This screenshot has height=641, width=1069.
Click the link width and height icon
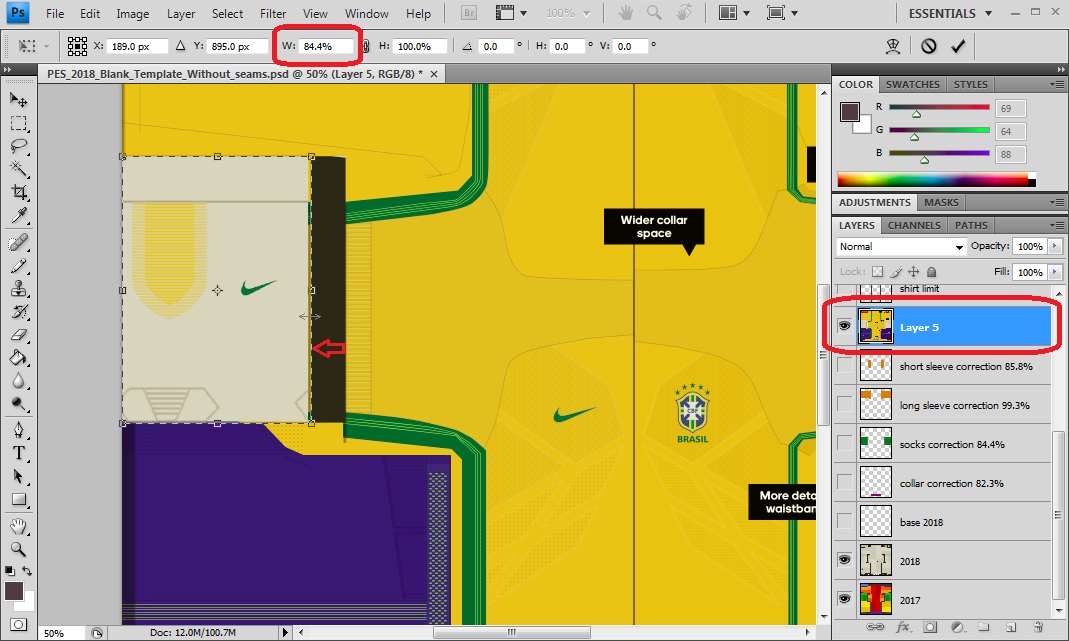coord(365,46)
